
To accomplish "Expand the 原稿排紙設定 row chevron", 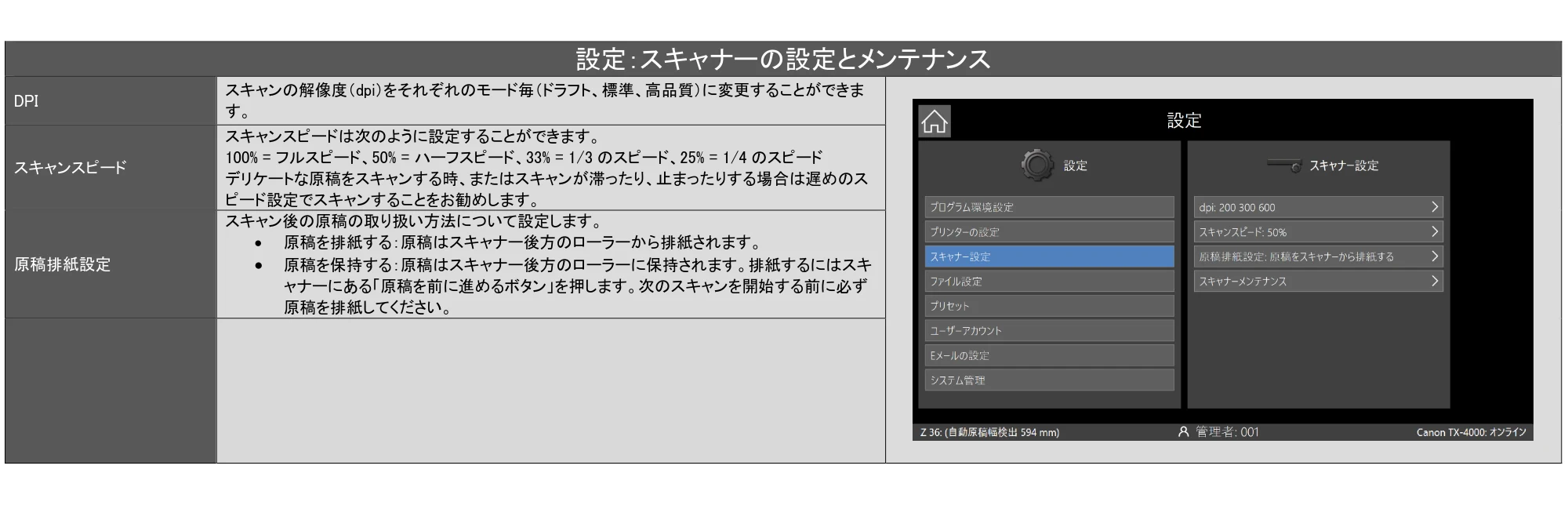I will [1434, 256].
